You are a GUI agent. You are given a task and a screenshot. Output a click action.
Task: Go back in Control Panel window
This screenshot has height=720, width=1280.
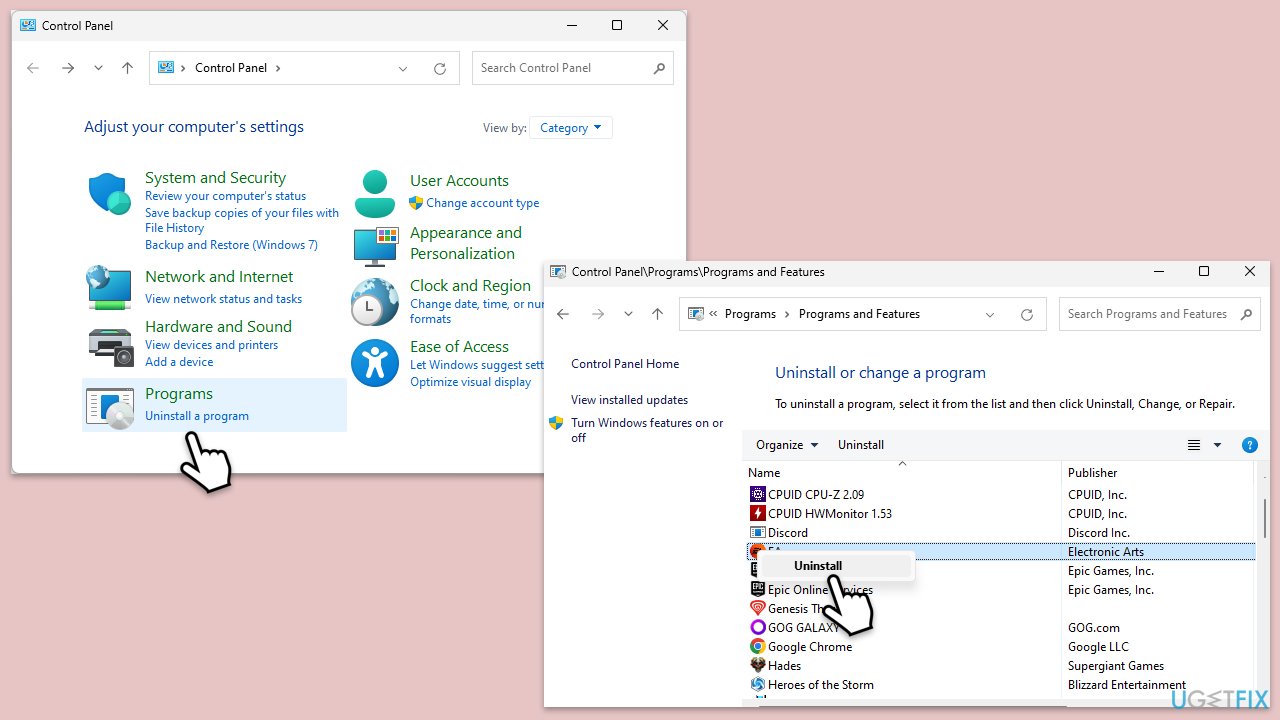33,68
